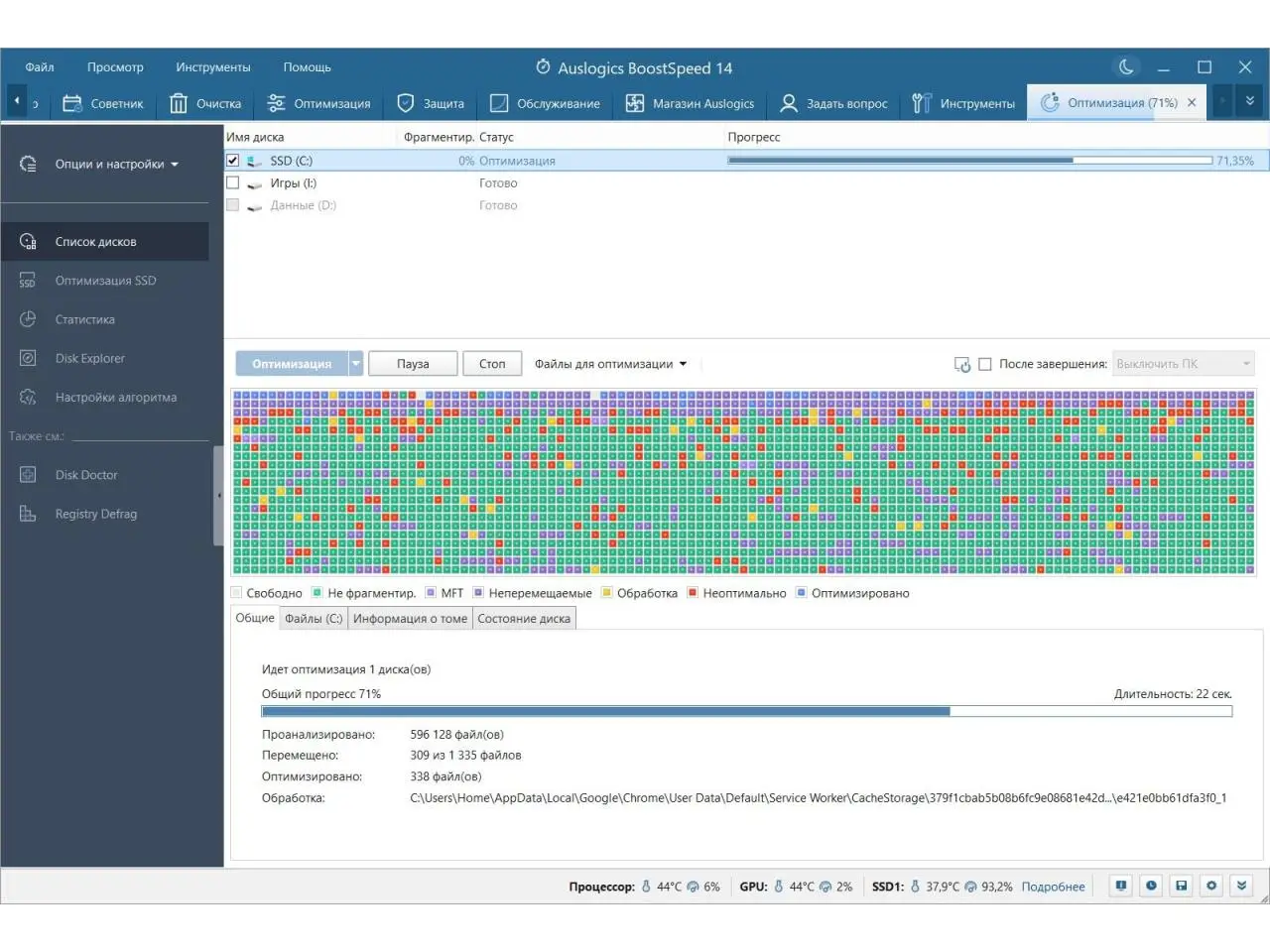Open the Советник tab
Image resolution: width=1270 pixels, height=952 pixels.
[x=102, y=103]
